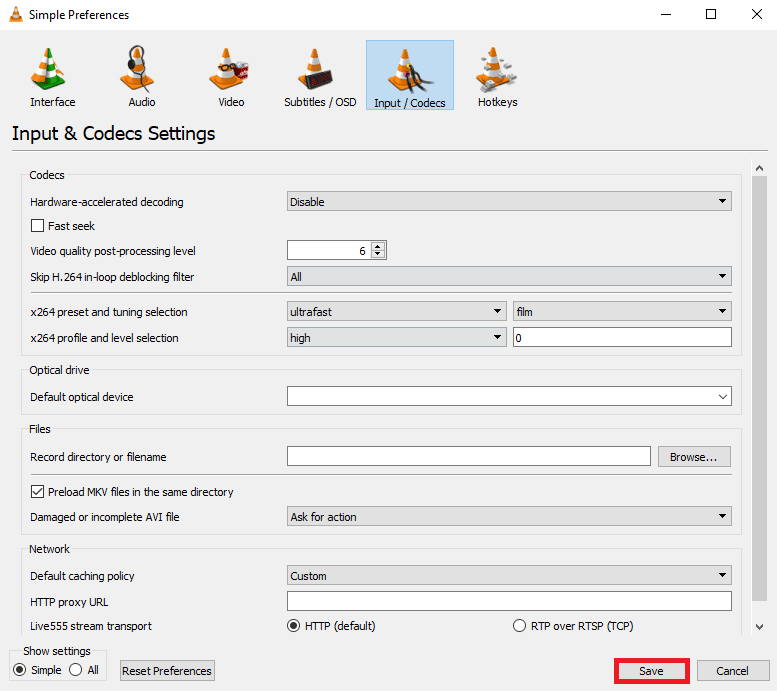Open the Hotkeys preferences icon

click(496, 70)
